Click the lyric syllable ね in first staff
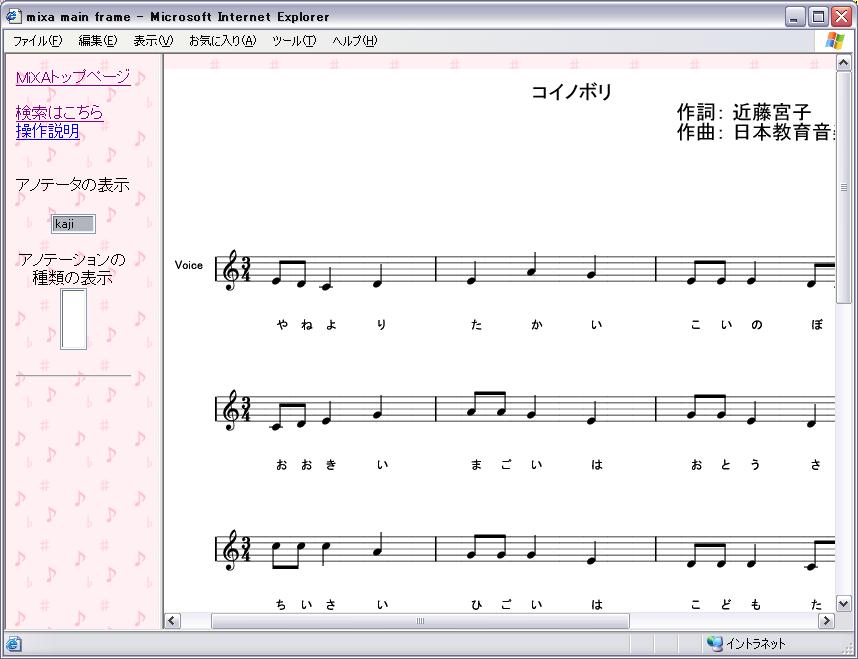Viewport: 858px width, 659px height. (x=306, y=325)
